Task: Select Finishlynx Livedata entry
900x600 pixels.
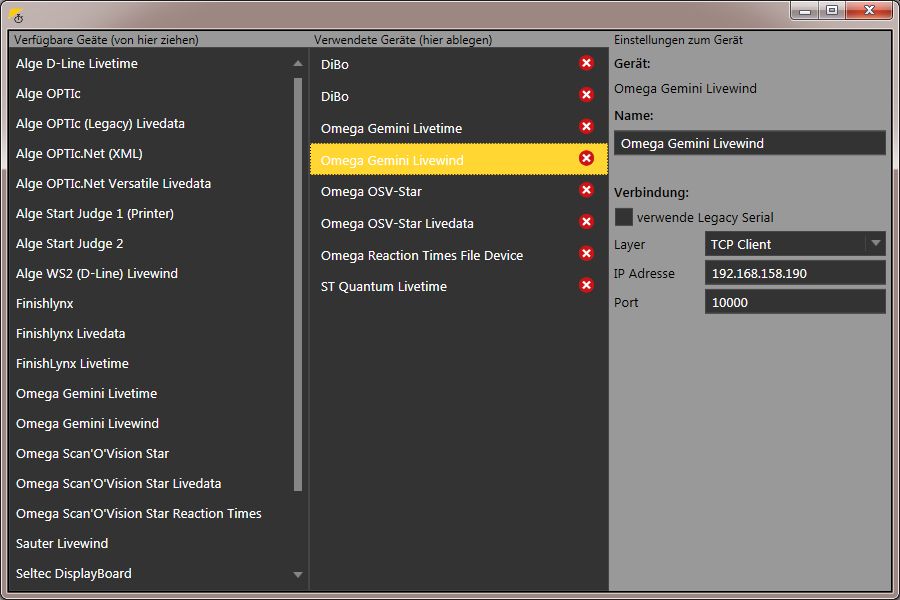Action: pyautogui.click(x=71, y=334)
